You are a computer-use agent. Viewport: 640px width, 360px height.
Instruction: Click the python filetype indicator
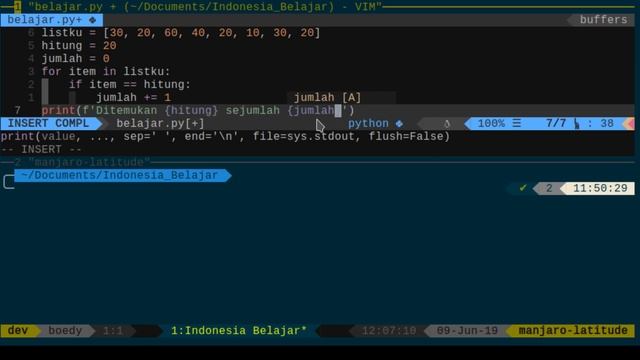click(x=368, y=123)
